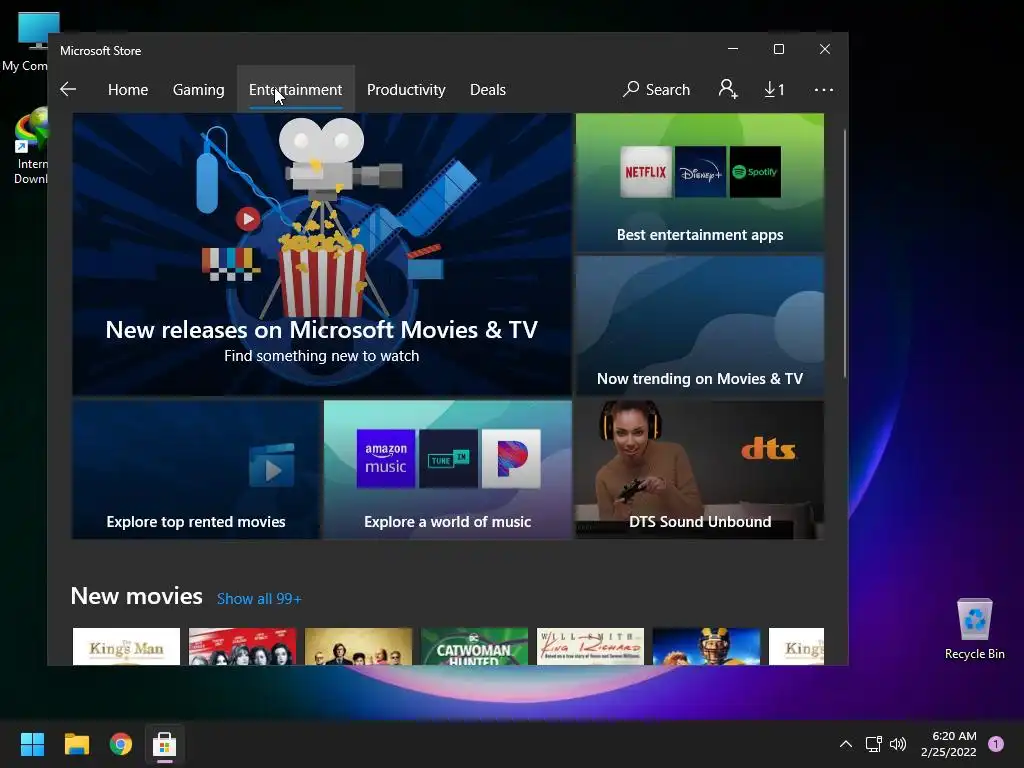Open the See more ellipsis menu
Screen dimensions: 1024x768
point(824,89)
